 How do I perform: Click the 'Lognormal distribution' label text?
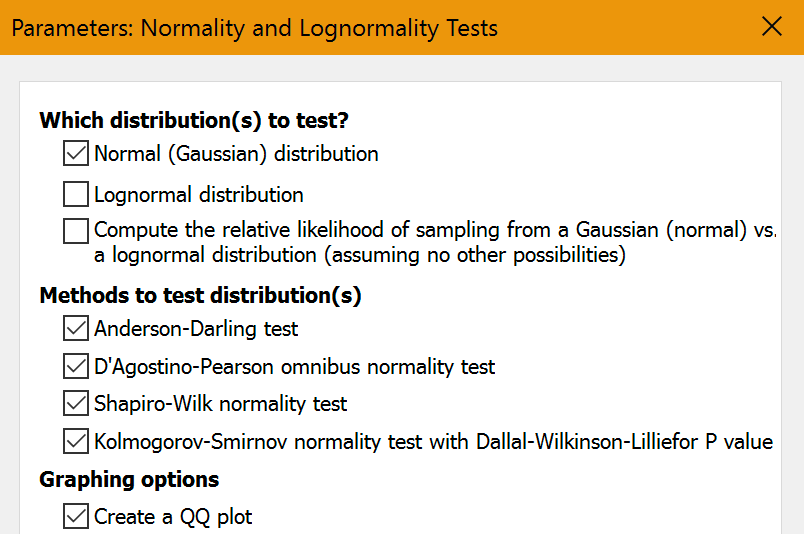coord(199,194)
